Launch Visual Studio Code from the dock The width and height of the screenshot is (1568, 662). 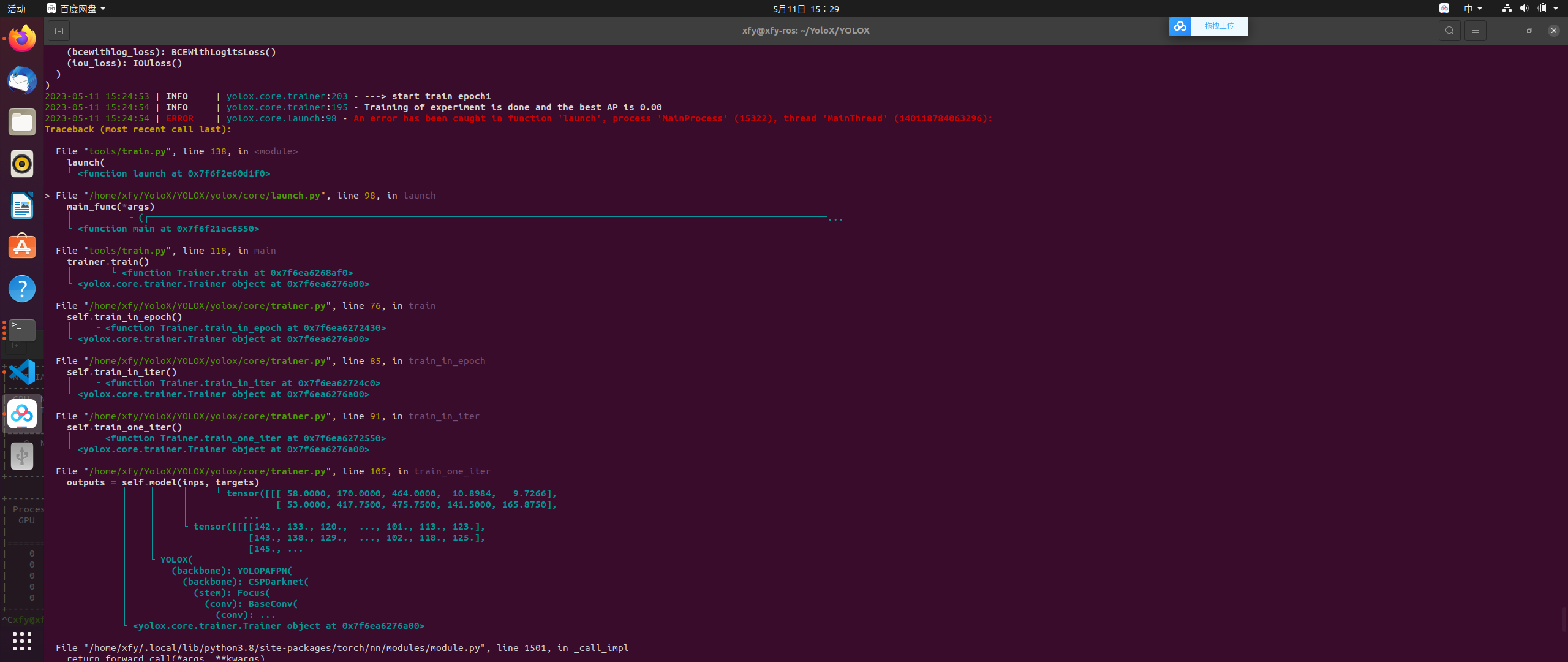coord(21,372)
